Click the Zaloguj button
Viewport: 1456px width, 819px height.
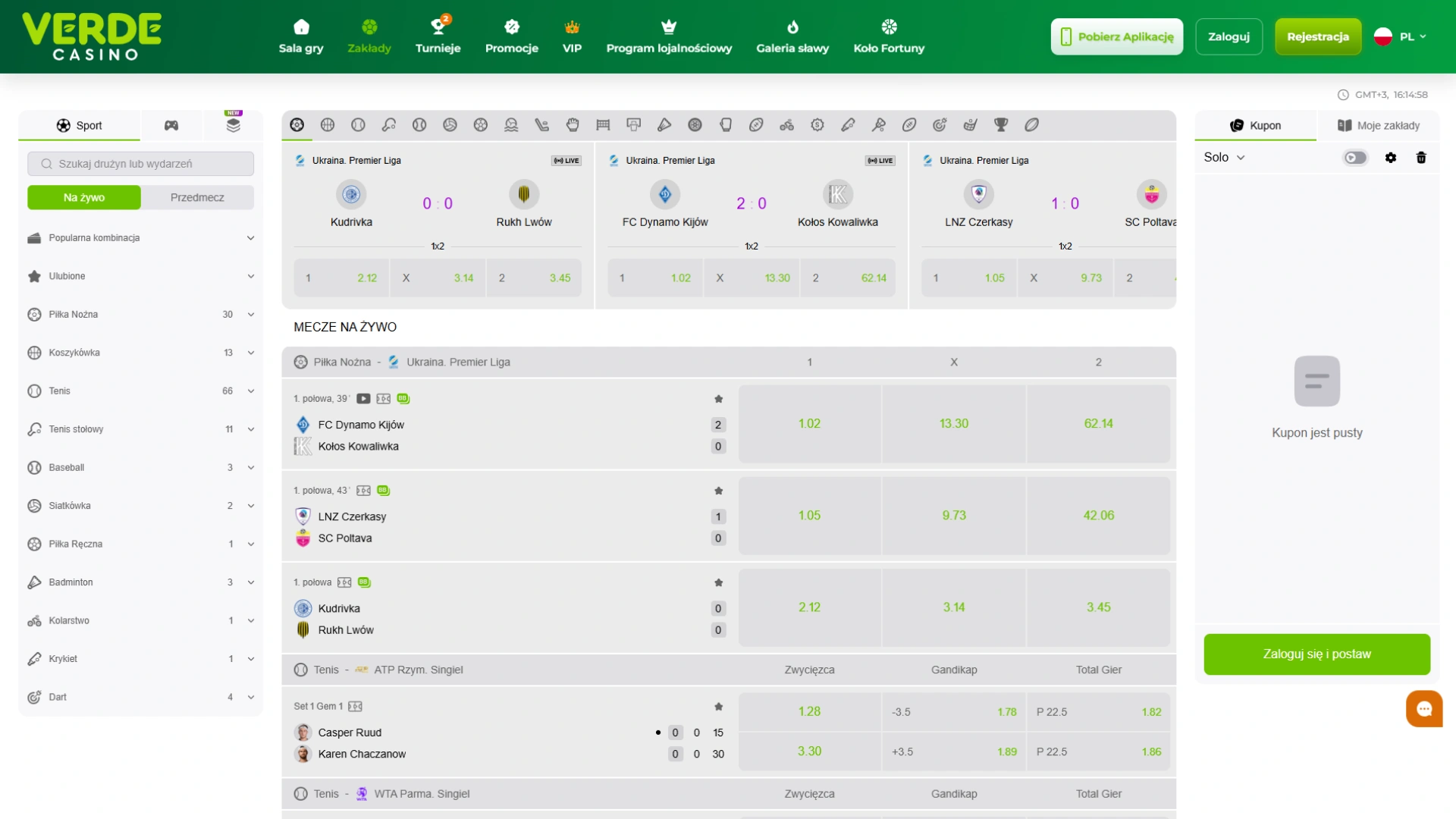click(1228, 36)
